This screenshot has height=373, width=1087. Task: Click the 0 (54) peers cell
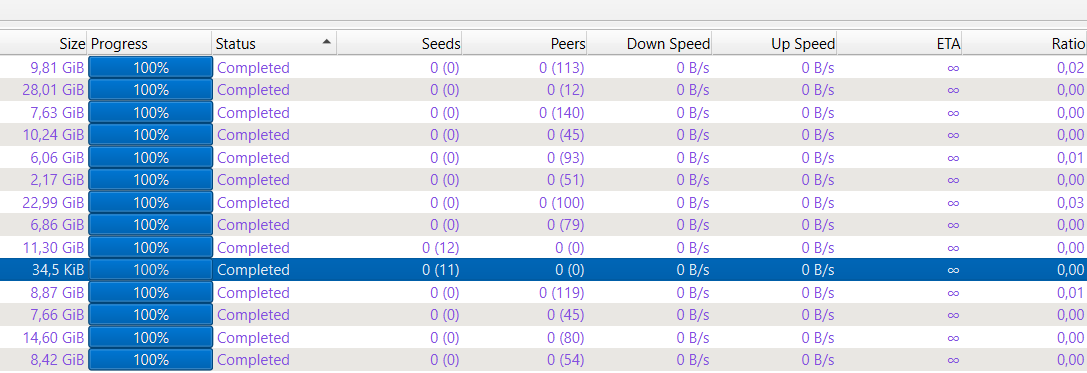(565, 360)
